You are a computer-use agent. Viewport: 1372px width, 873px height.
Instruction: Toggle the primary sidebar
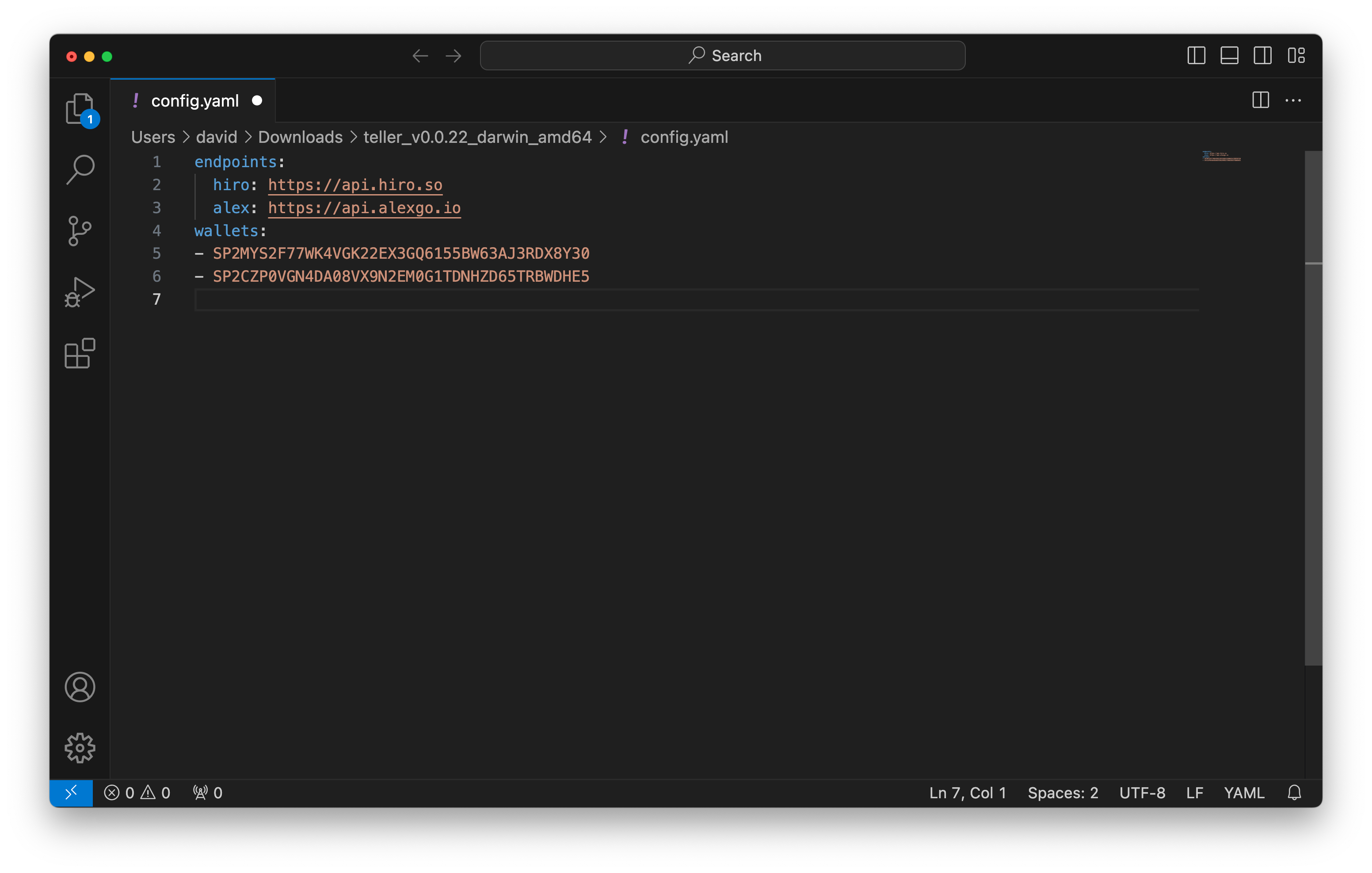pyautogui.click(x=1197, y=55)
